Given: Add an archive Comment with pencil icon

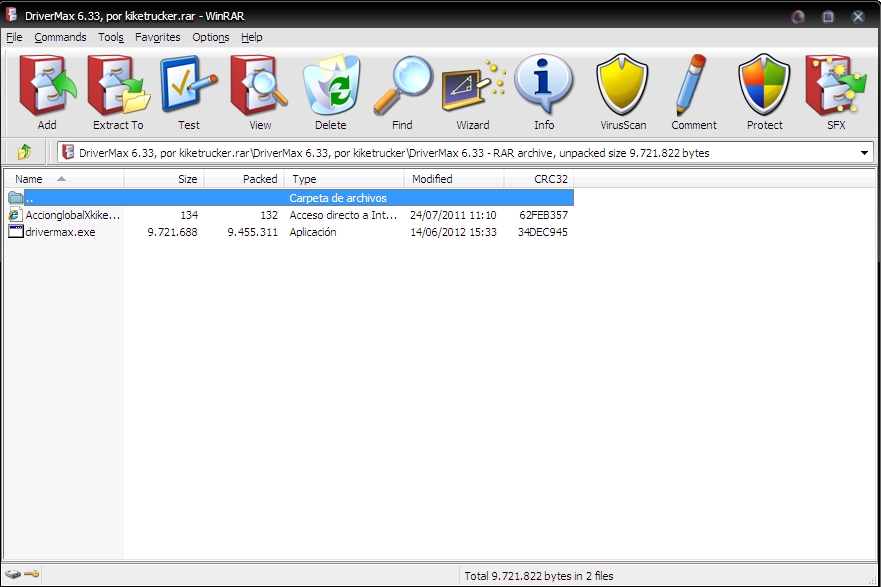Looking at the screenshot, I should pos(692,85).
